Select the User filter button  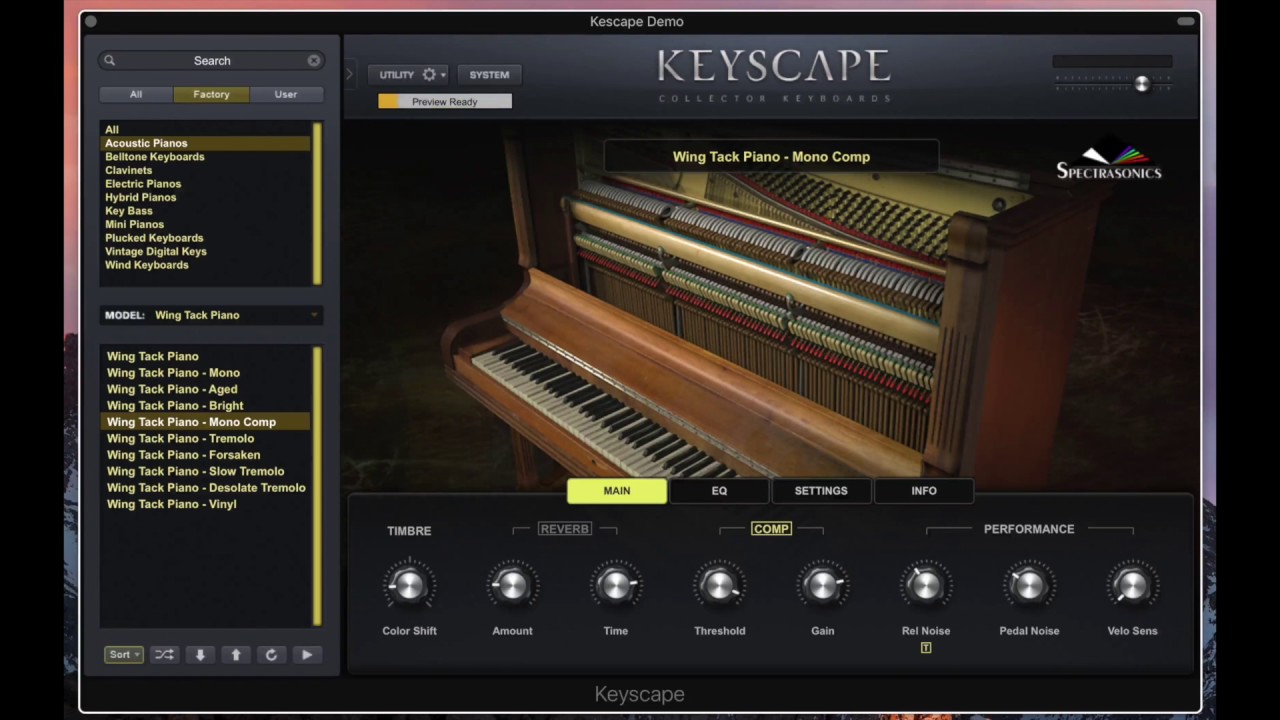point(286,94)
